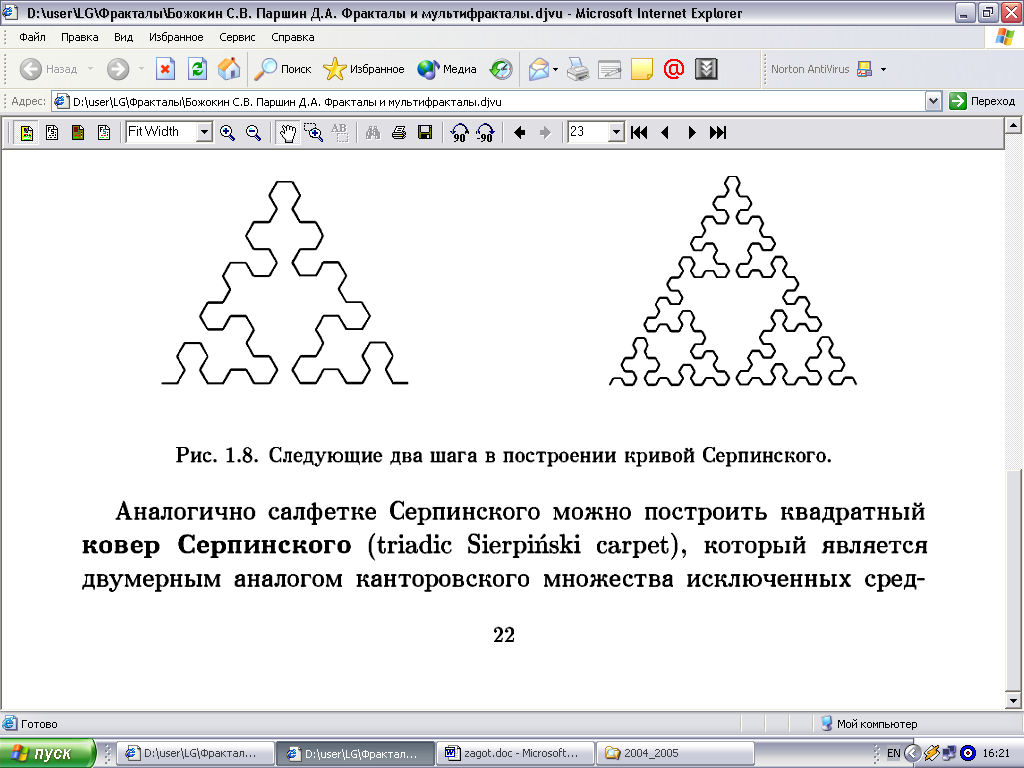
Task: Expand the address bar dropdown
Action: 933,101
